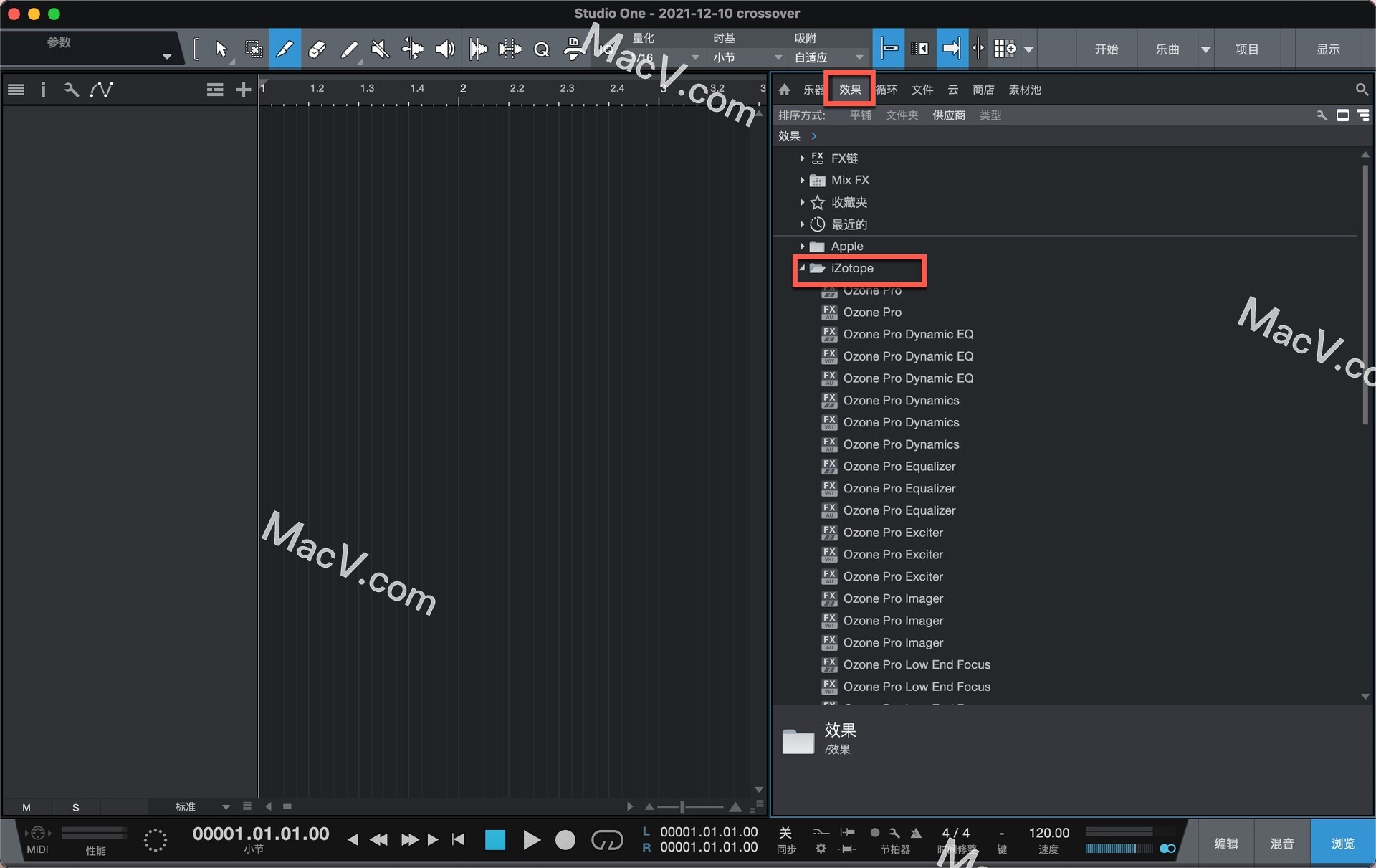Collapse the iZotope folder
The width and height of the screenshot is (1376, 868).
pos(802,268)
